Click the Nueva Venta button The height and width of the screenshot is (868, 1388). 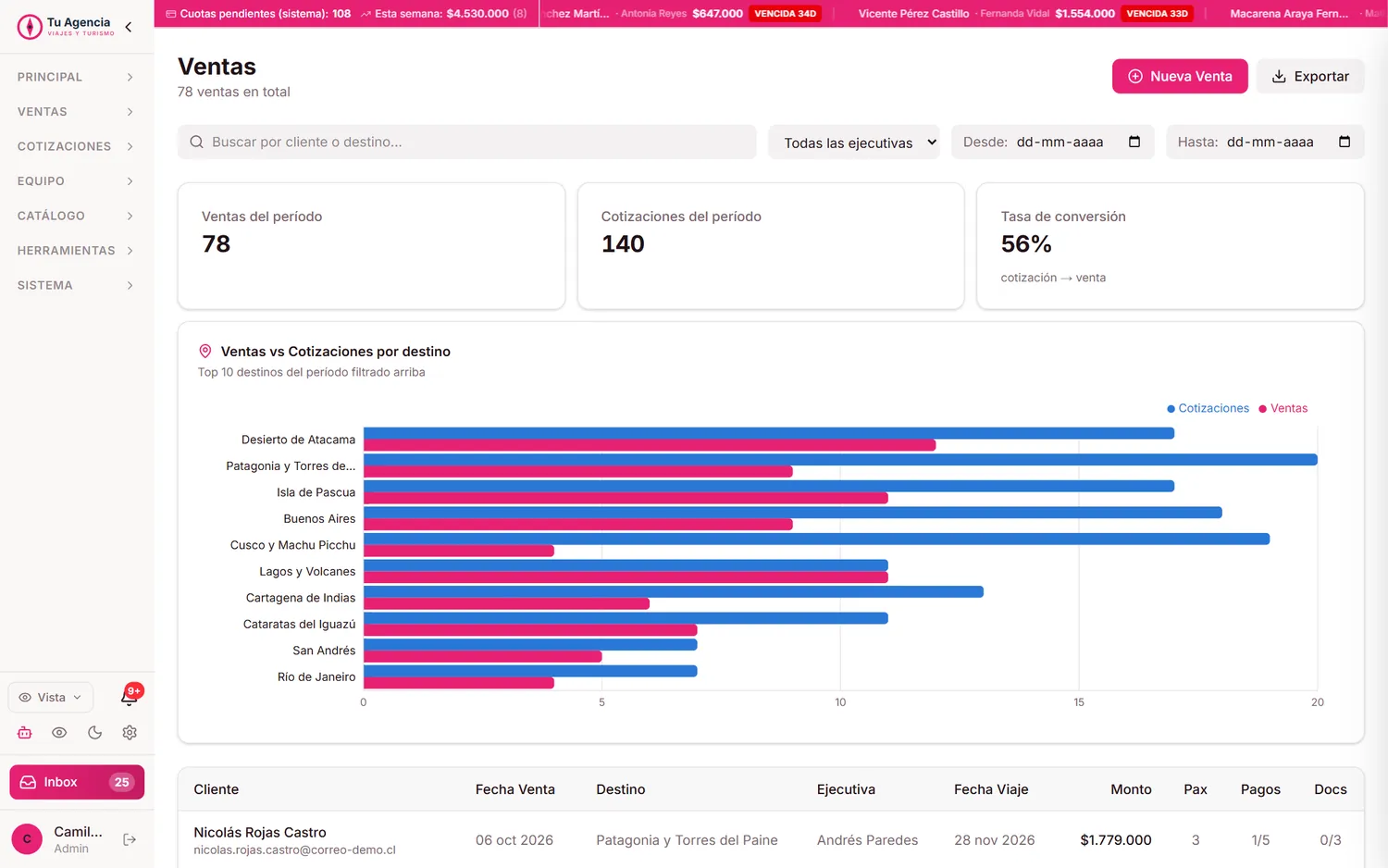(1180, 77)
